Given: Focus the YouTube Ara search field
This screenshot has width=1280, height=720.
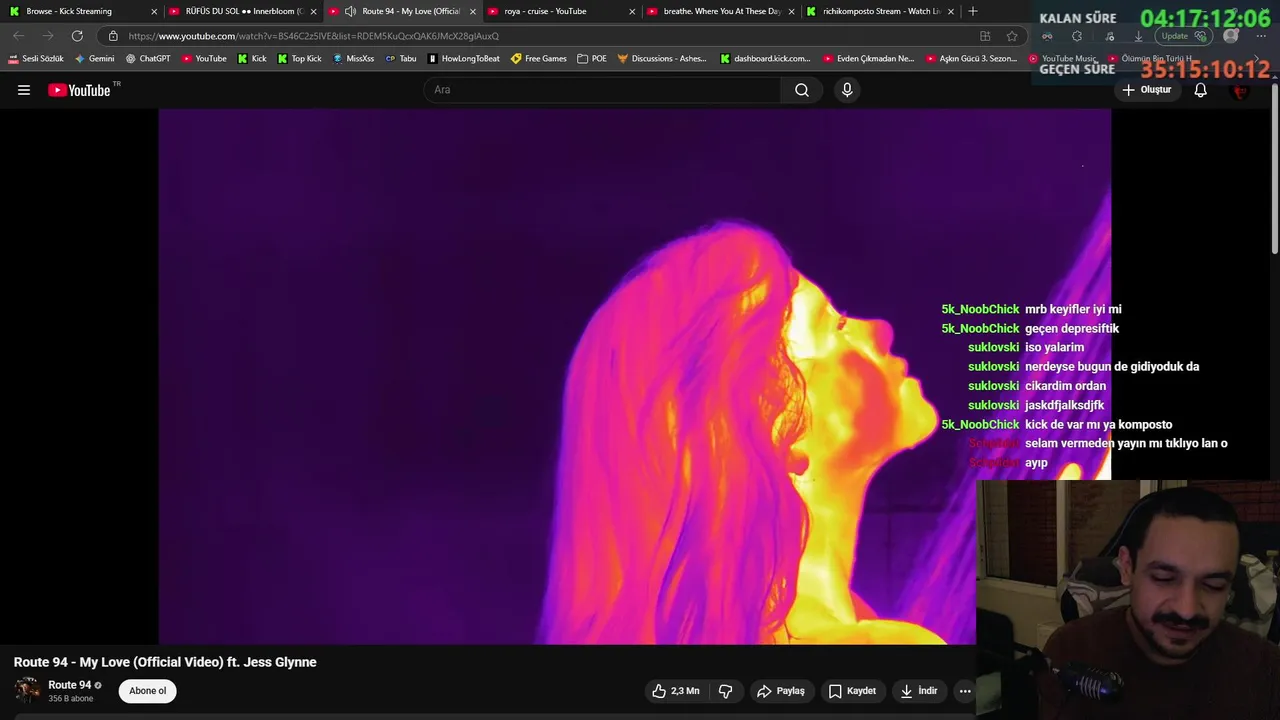Looking at the screenshot, I should point(603,90).
